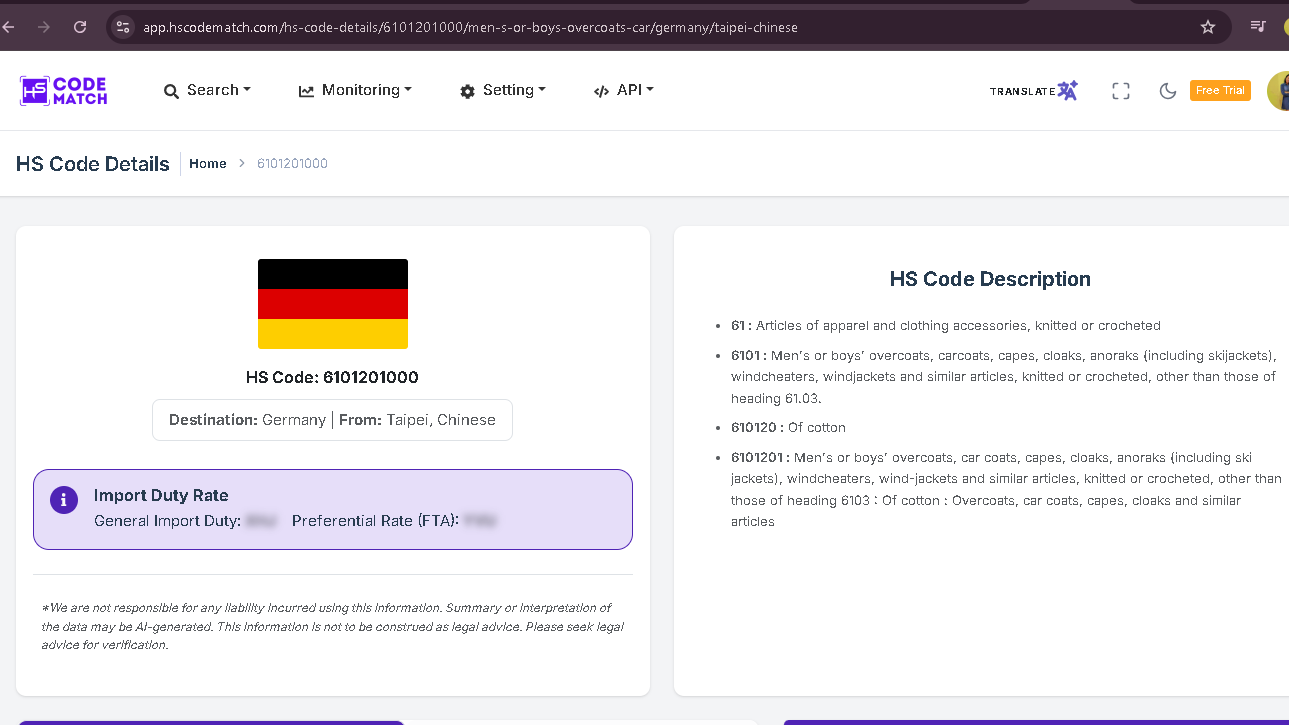
Task: Expand the Monitoring dropdown menu
Action: pyautogui.click(x=355, y=90)
